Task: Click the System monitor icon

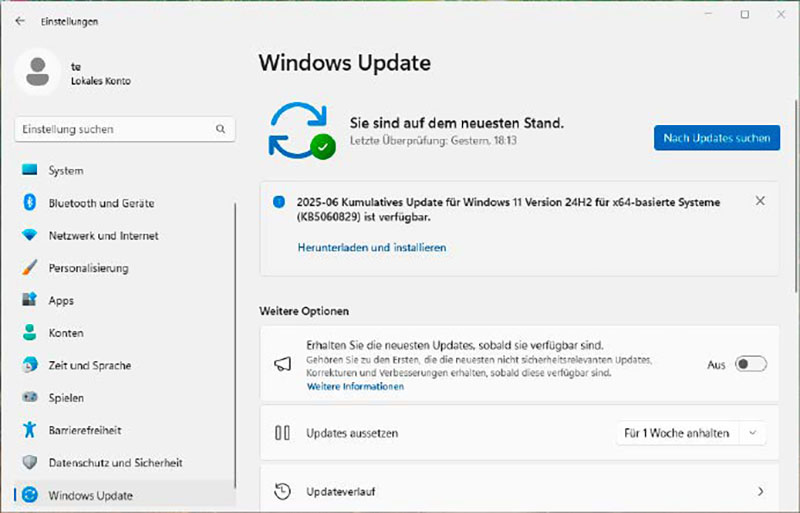Action: [x=30, y=170]
